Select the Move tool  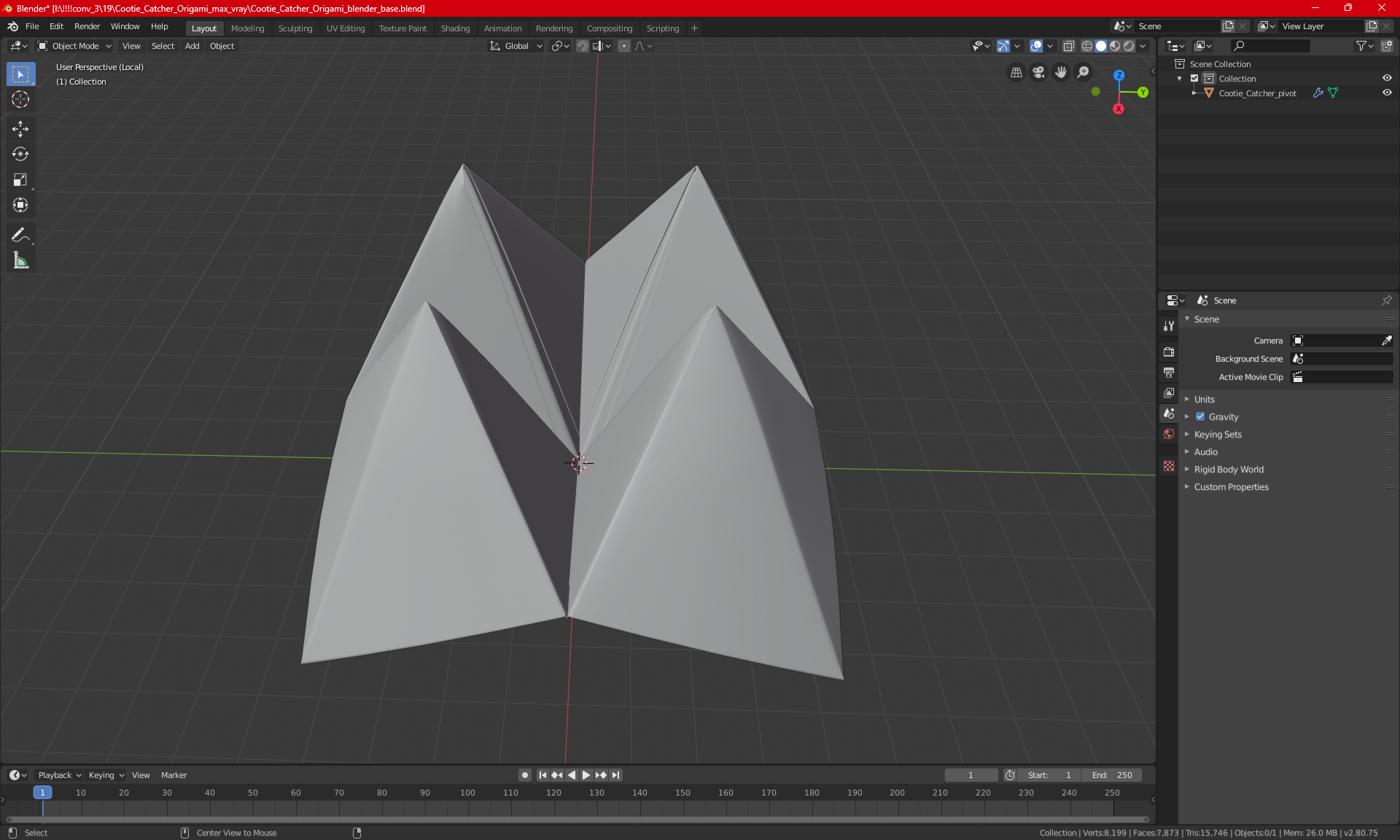(20, 129)
